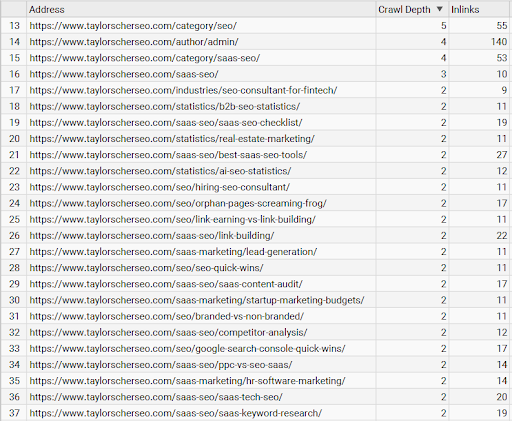Select the ai-seo-statistics URL
The image size is (512, 421).
160,171
